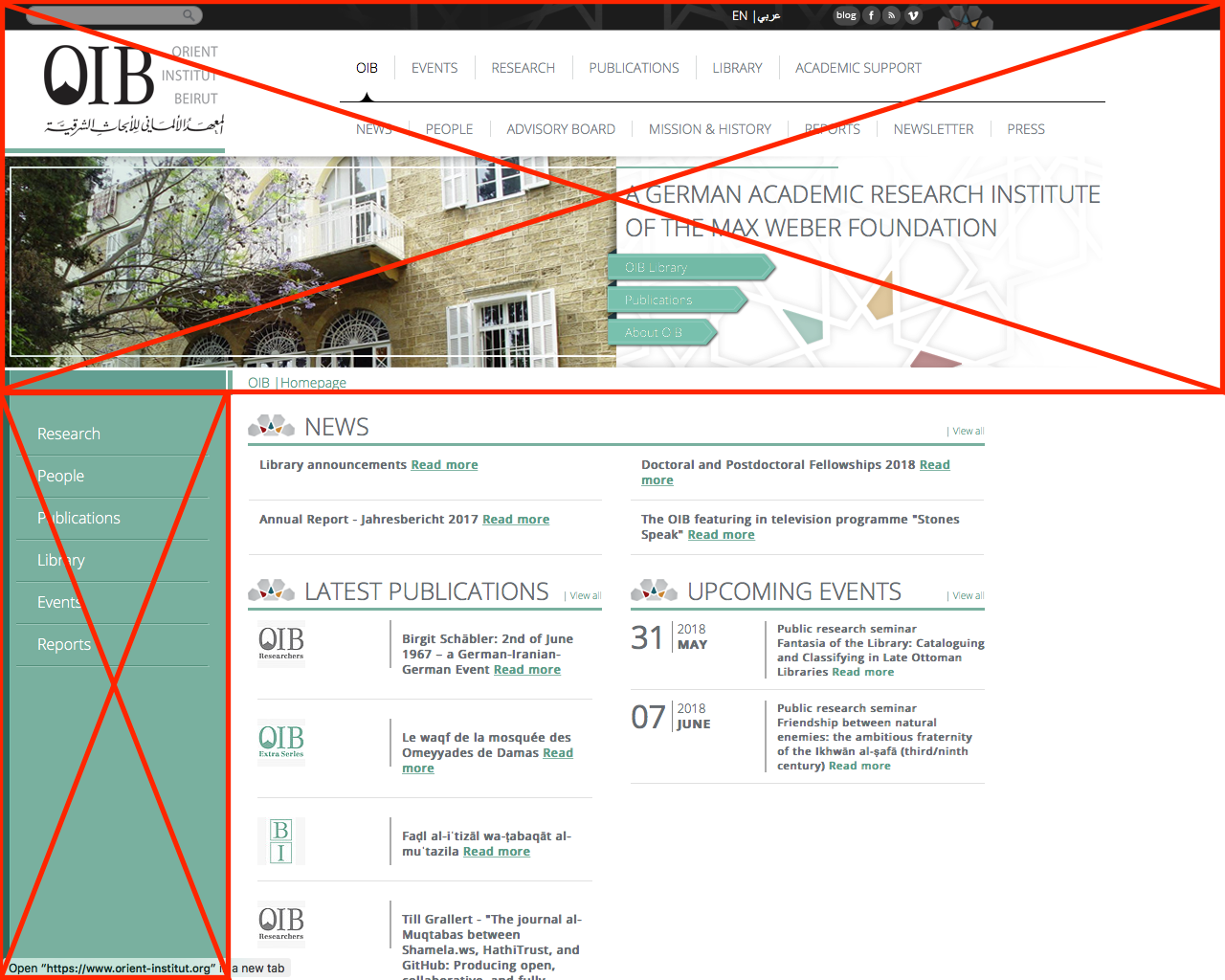Click inside the search input field
Image resolution: width=1225 pixels, height=980 pixels.
[x=105, y=14]
